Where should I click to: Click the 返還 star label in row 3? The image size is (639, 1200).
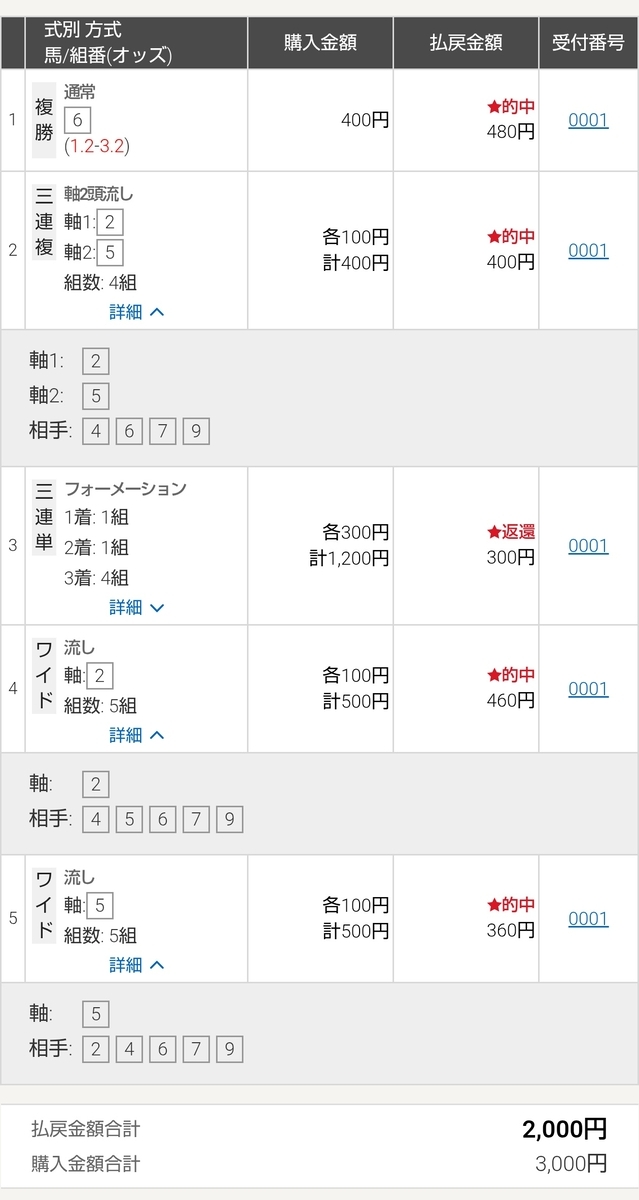(511, 532)
